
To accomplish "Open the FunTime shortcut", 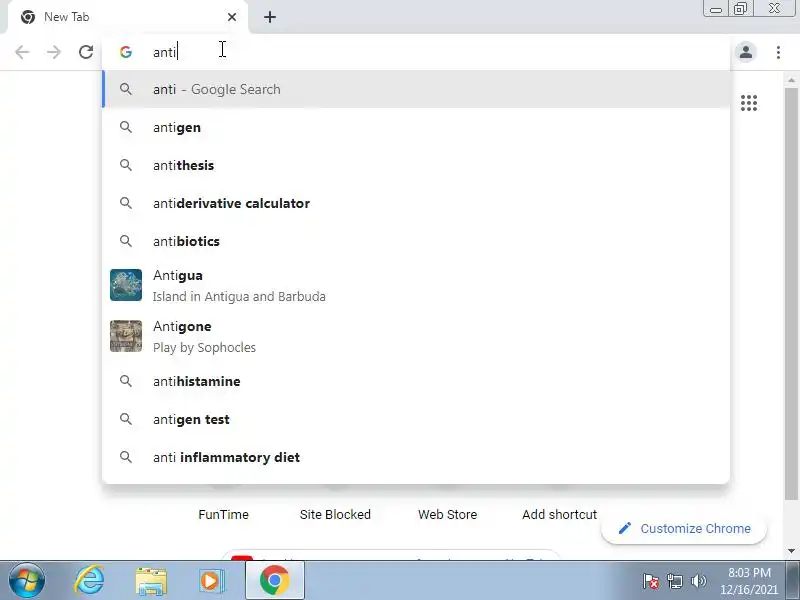I will [223, 514].
